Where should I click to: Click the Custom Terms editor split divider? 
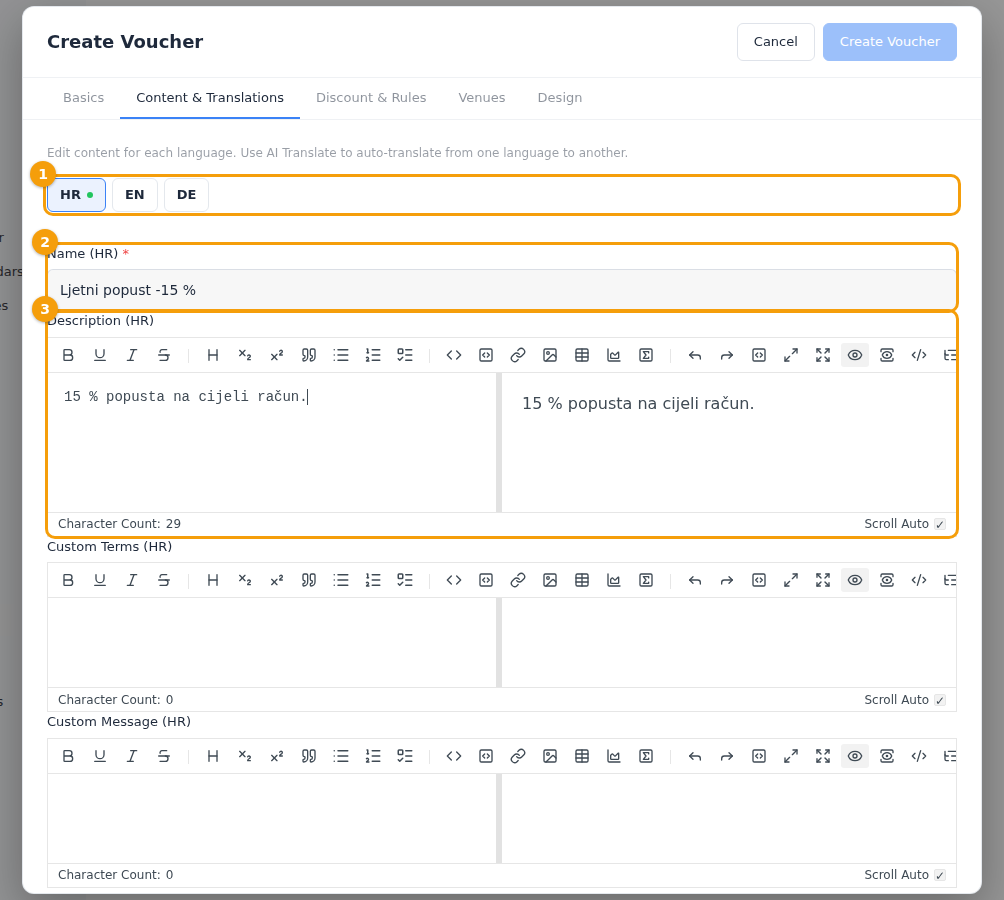pyautogui.click(x=499, y=643)
